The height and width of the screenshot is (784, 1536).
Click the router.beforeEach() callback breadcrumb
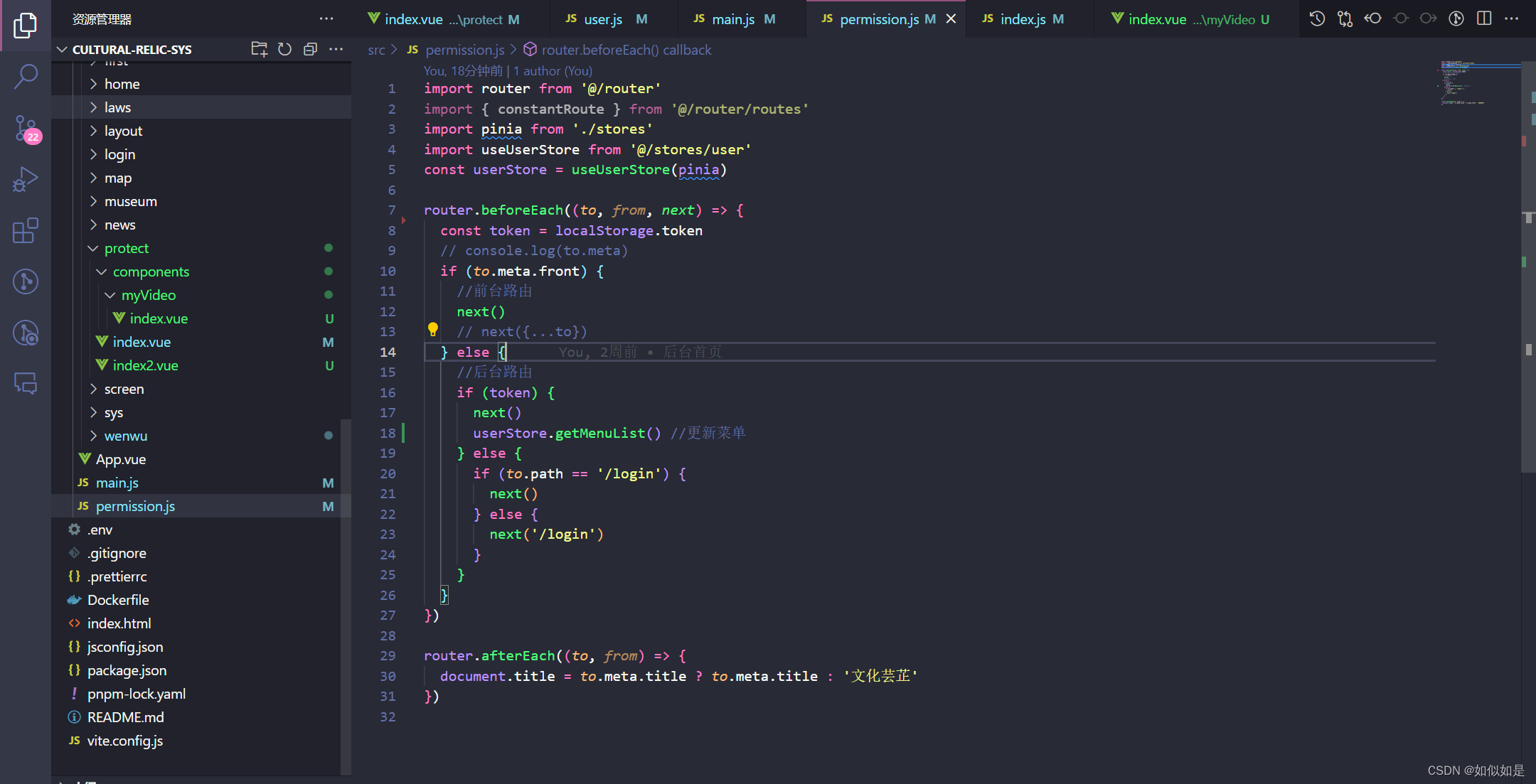626,50
